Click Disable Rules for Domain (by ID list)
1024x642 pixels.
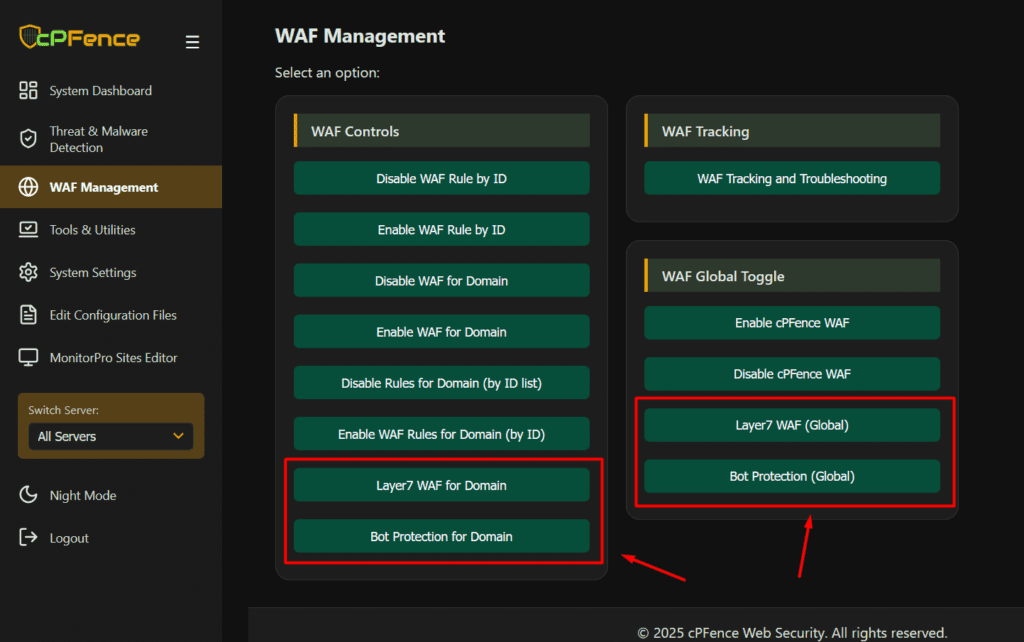(x=441, y=383)
